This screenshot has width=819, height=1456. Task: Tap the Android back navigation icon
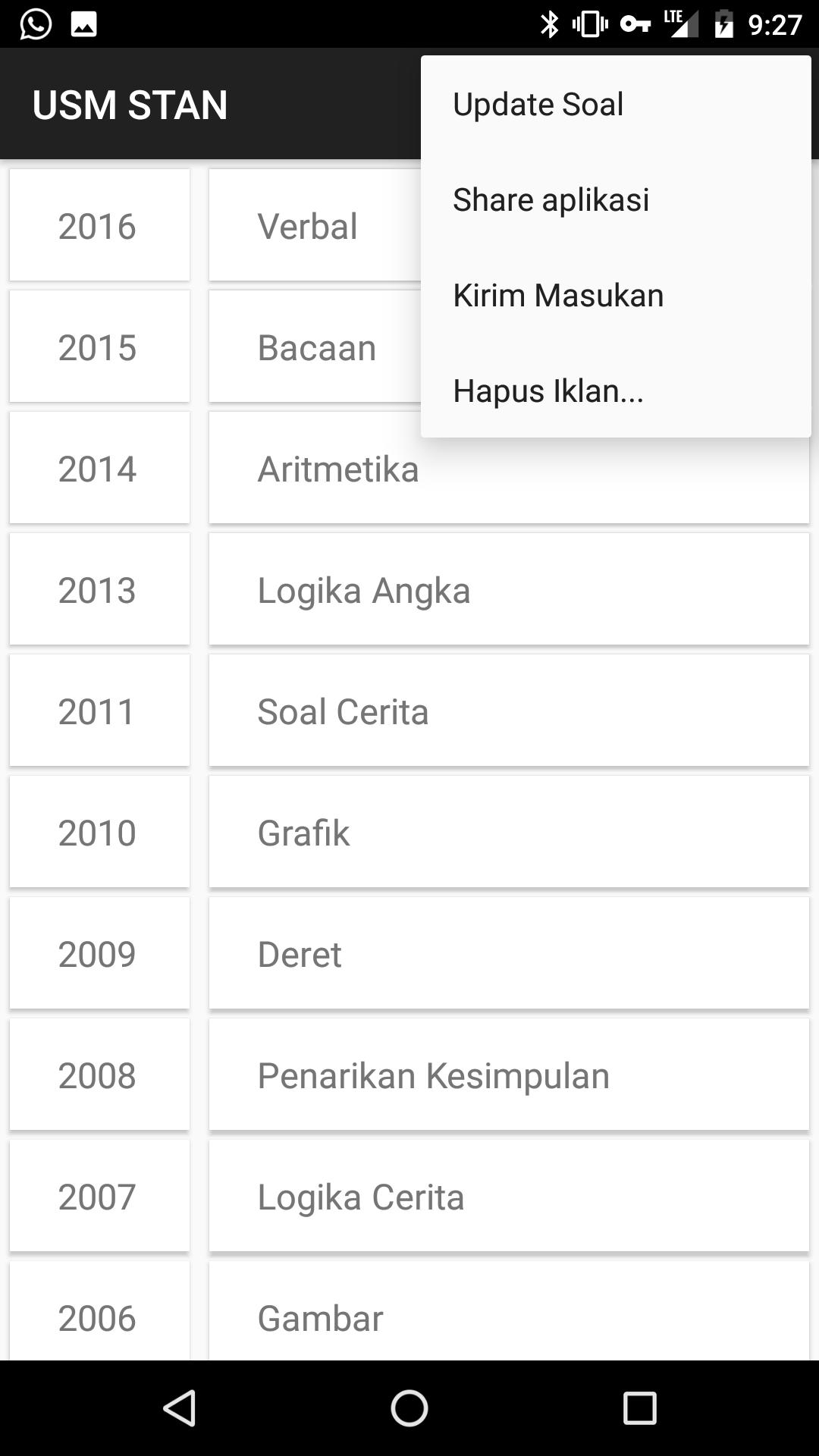click(x=180, y=1408)
